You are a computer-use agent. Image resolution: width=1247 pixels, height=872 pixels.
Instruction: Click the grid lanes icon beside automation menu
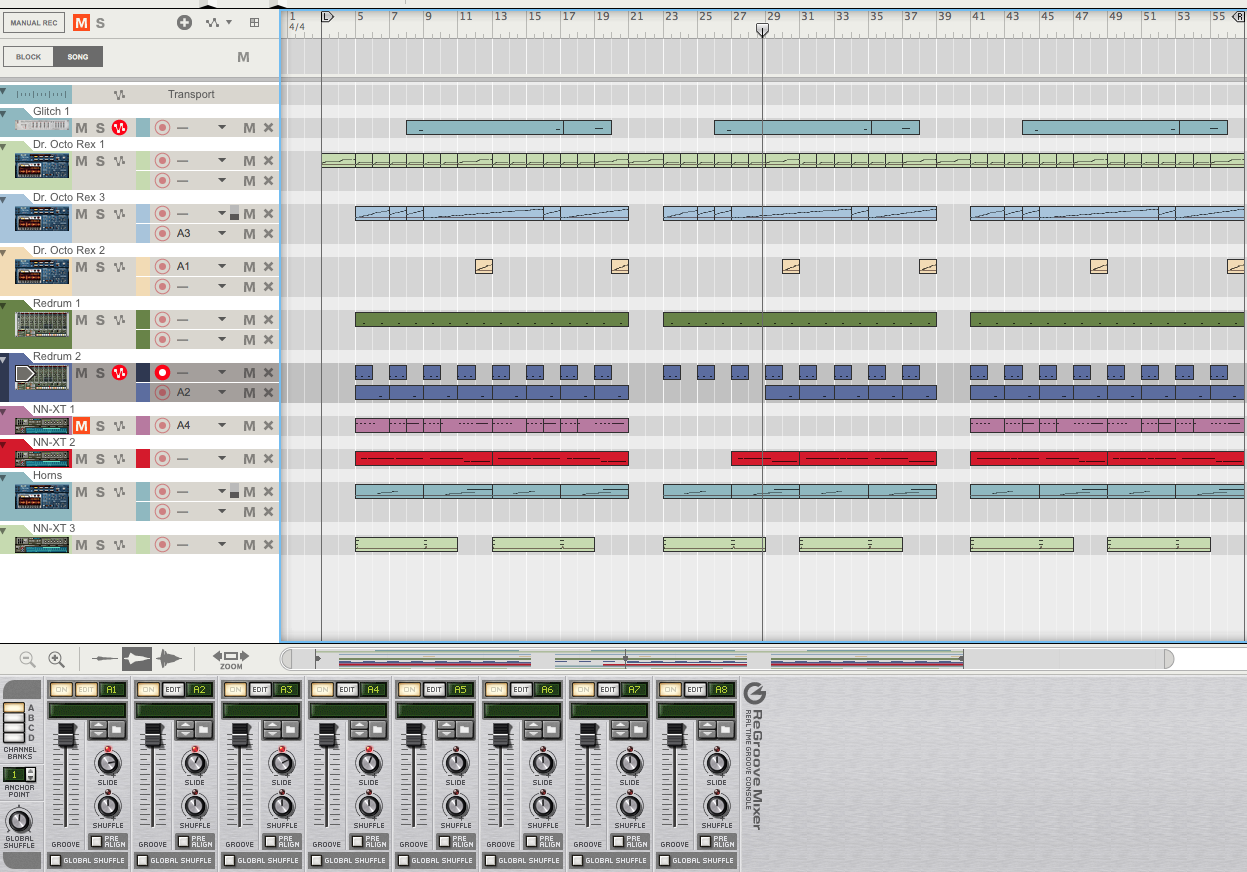coord(255,22)
